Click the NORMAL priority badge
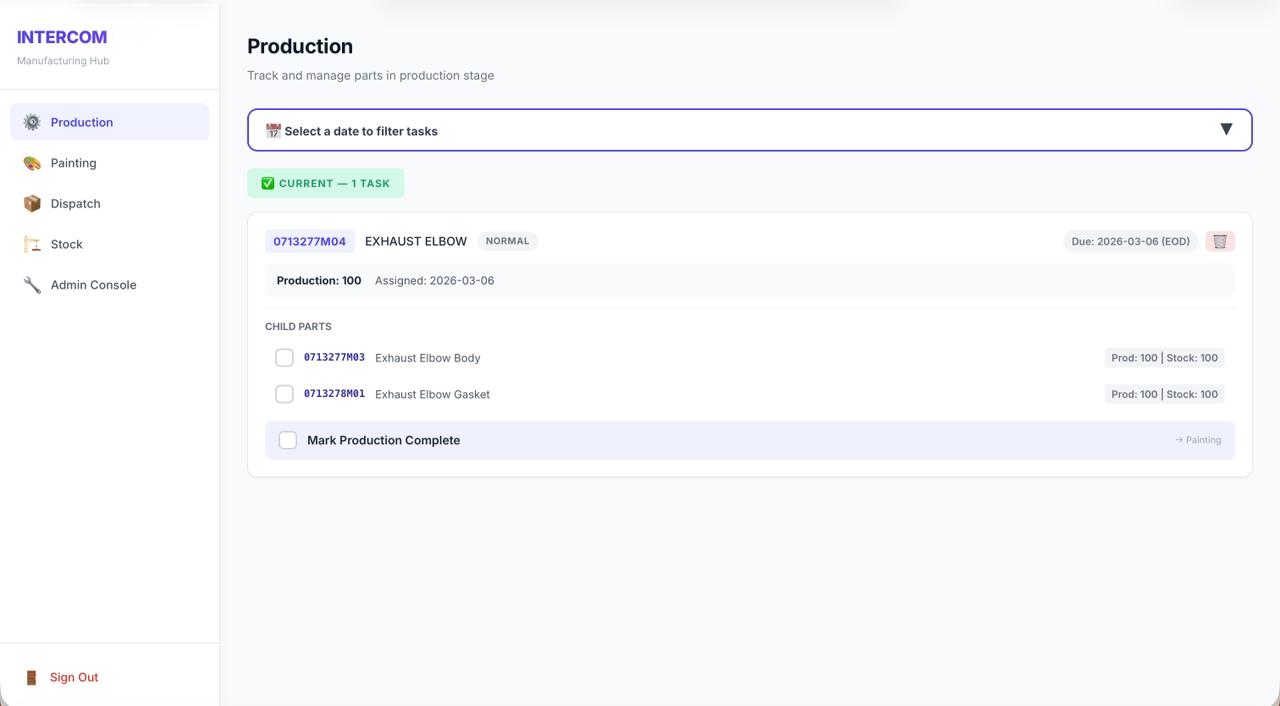 point(507,241)
